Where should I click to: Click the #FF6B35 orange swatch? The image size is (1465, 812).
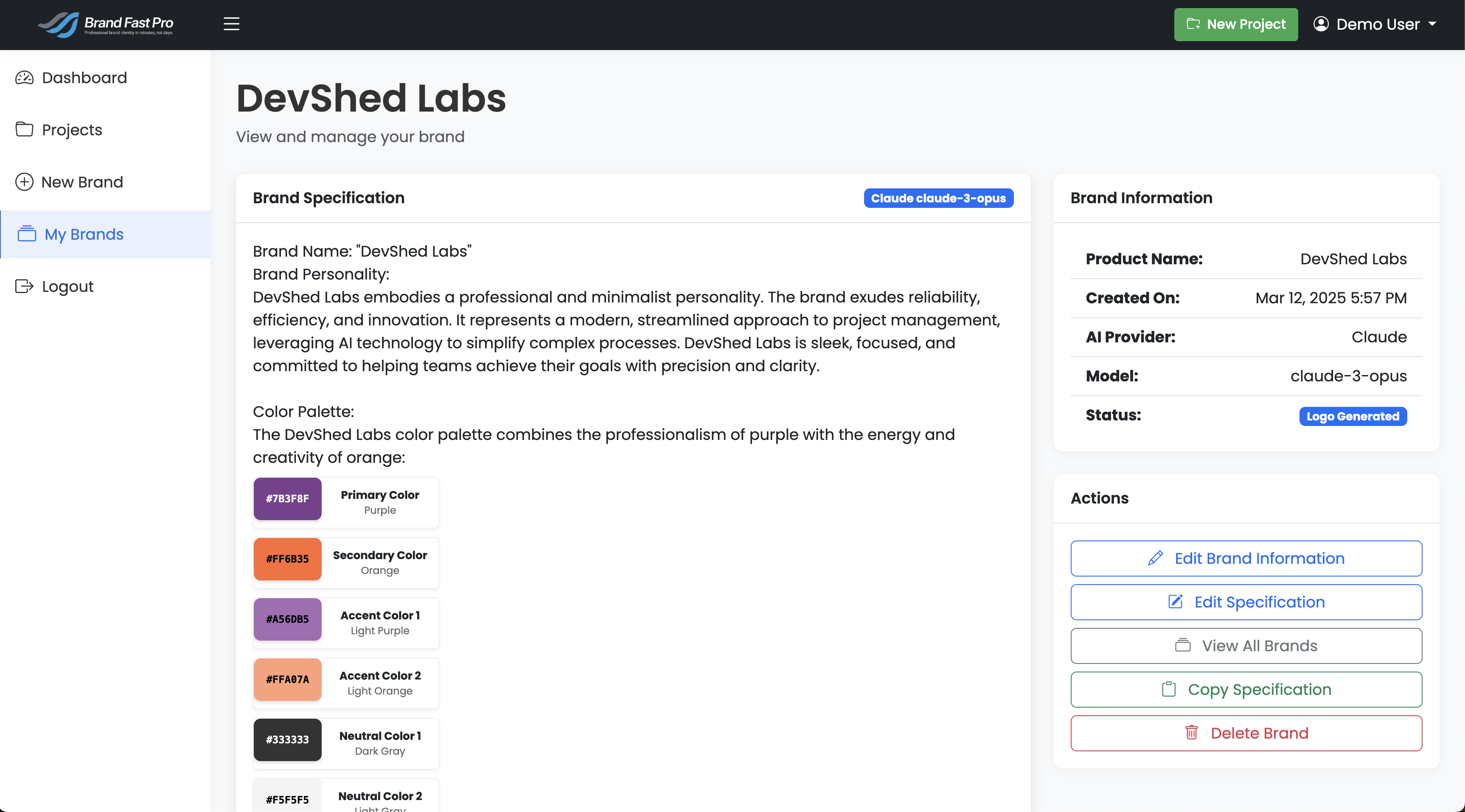[x=287, y=558]
